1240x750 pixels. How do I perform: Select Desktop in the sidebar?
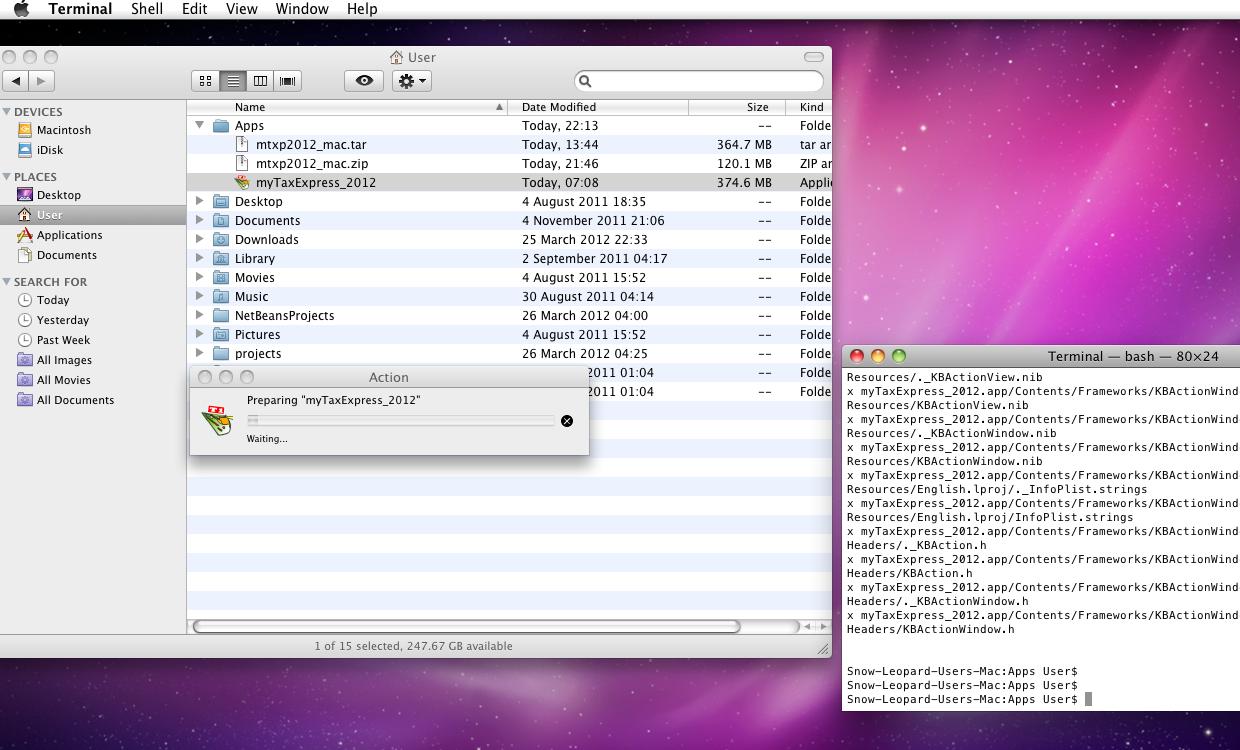(x=58, y=195)
